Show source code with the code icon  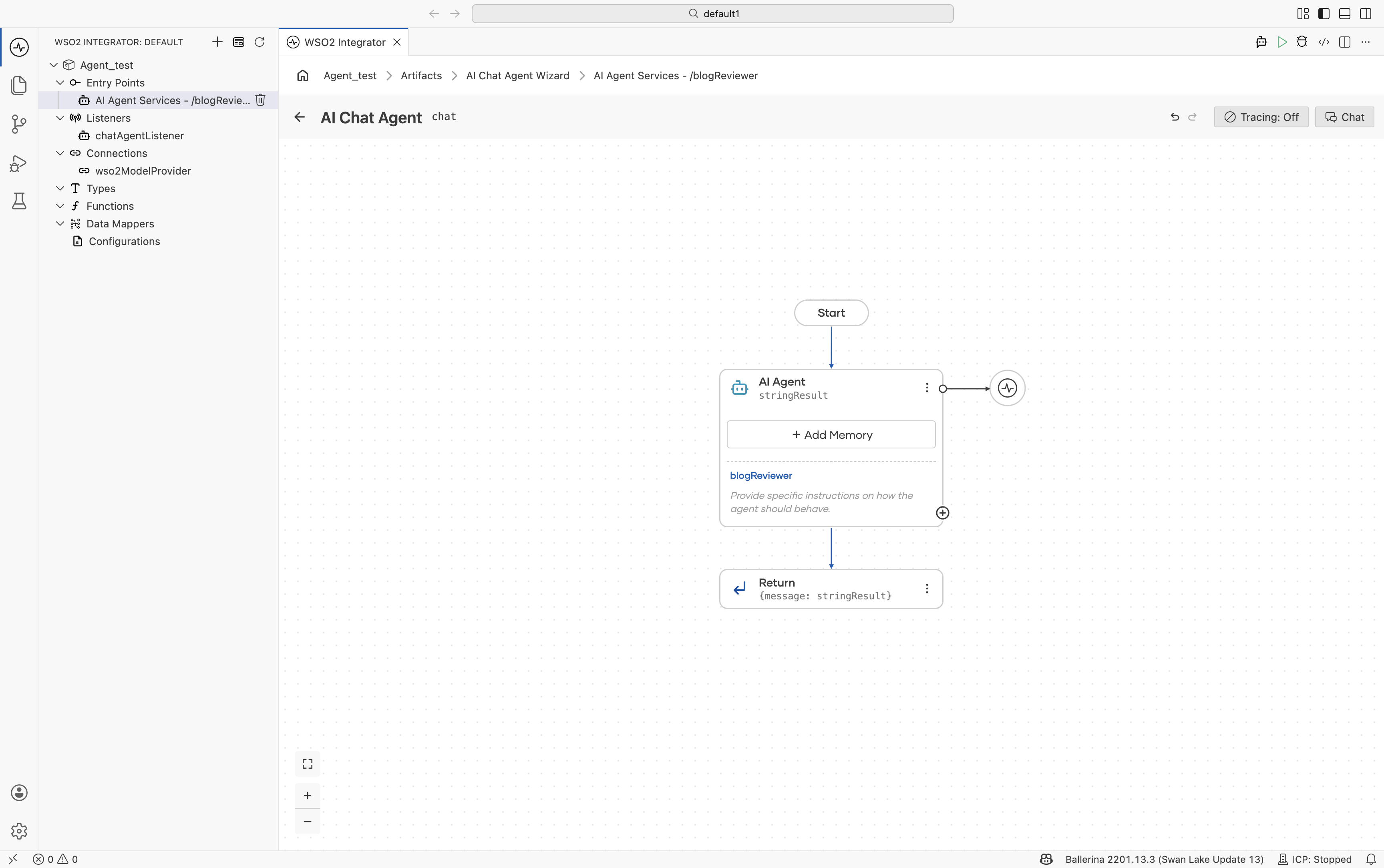[1324, 42]
